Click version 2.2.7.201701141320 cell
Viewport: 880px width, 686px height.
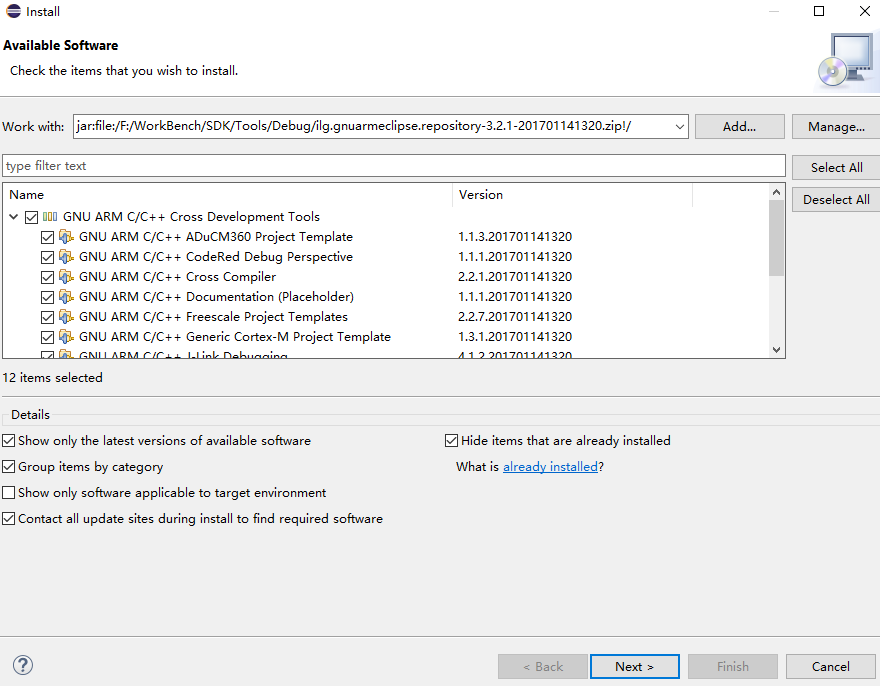(x=515, y=317)
